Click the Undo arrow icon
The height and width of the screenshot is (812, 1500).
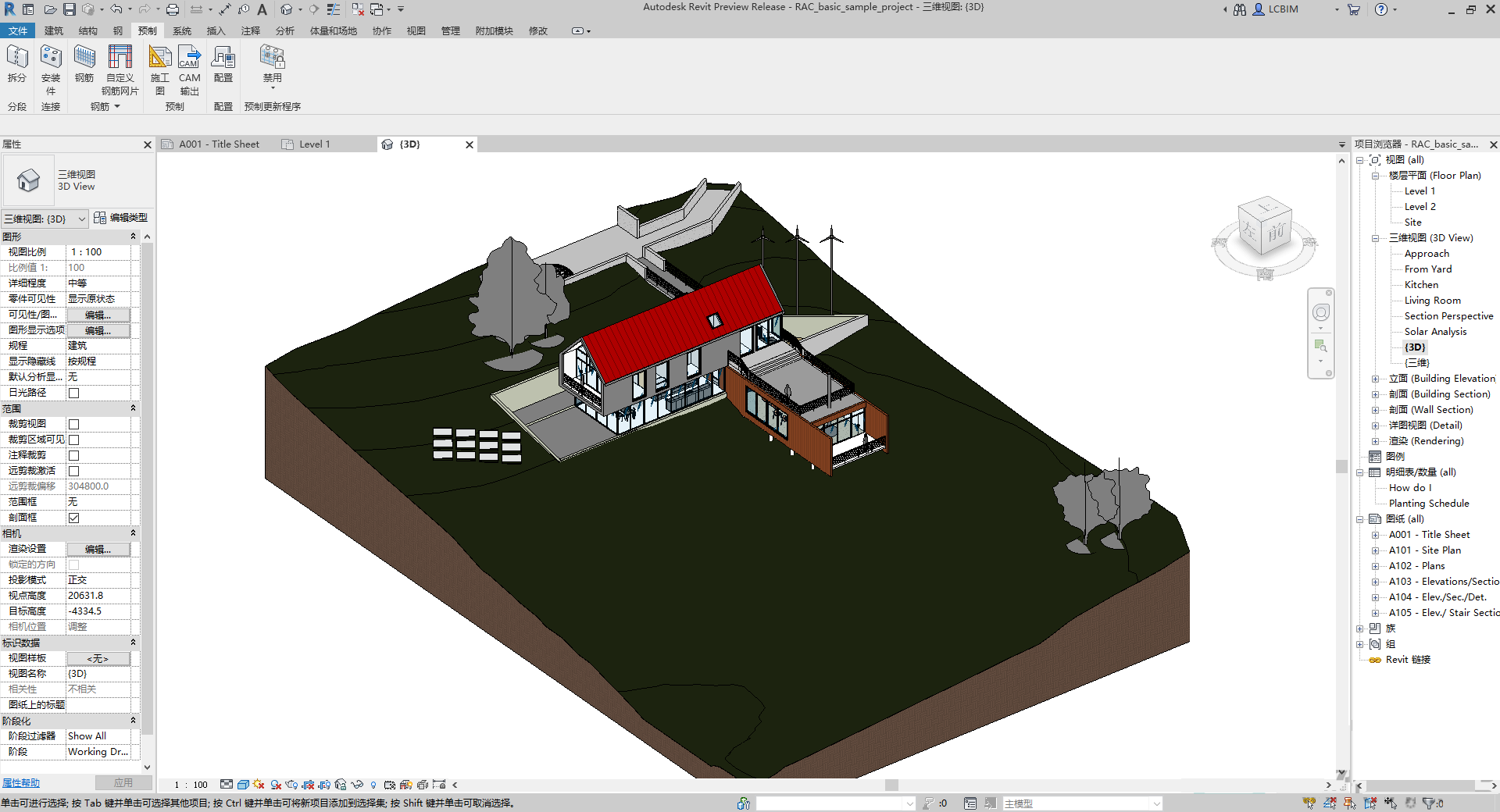tap(116, 9)
